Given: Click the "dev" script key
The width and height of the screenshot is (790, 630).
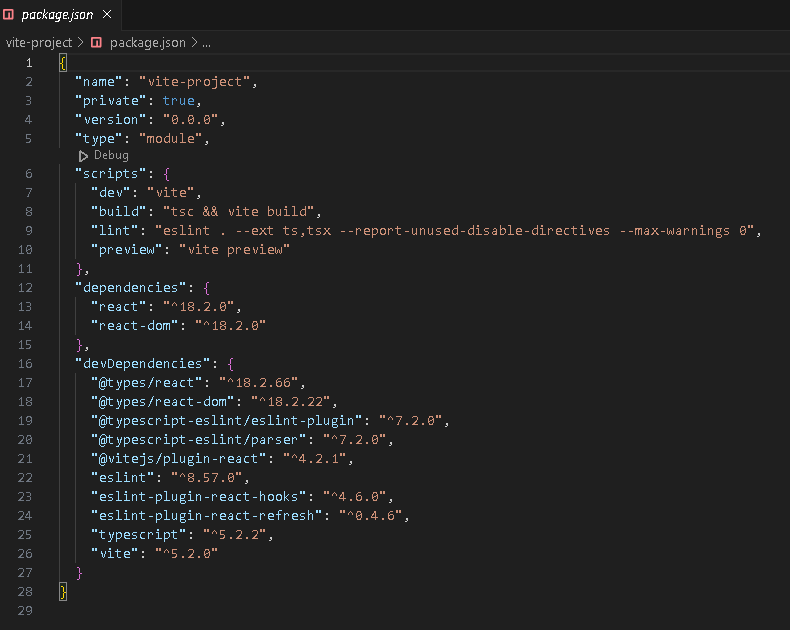Looking at the screenshot, I should click(x=110, y=193).
